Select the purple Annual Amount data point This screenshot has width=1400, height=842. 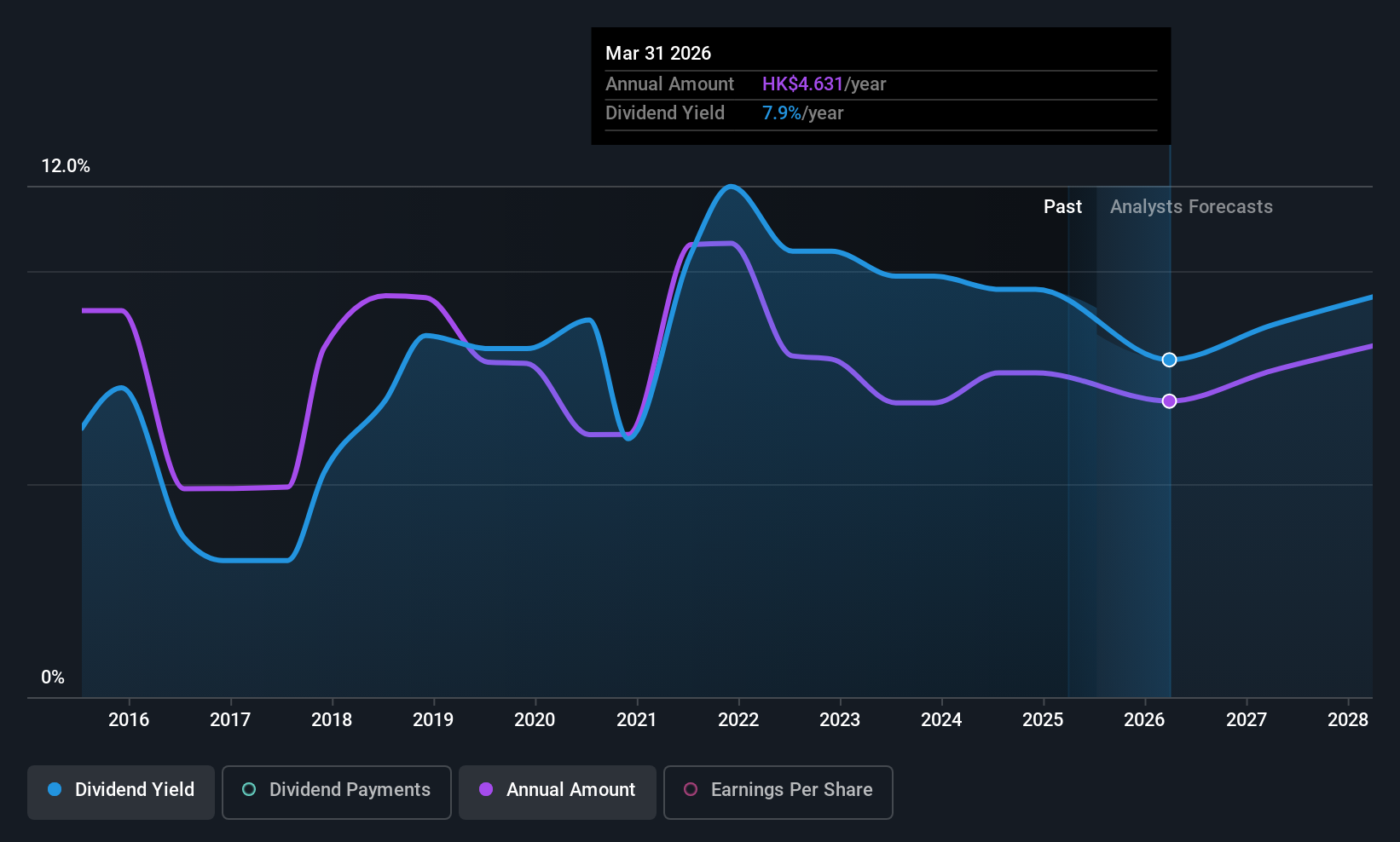[1169, 401]
